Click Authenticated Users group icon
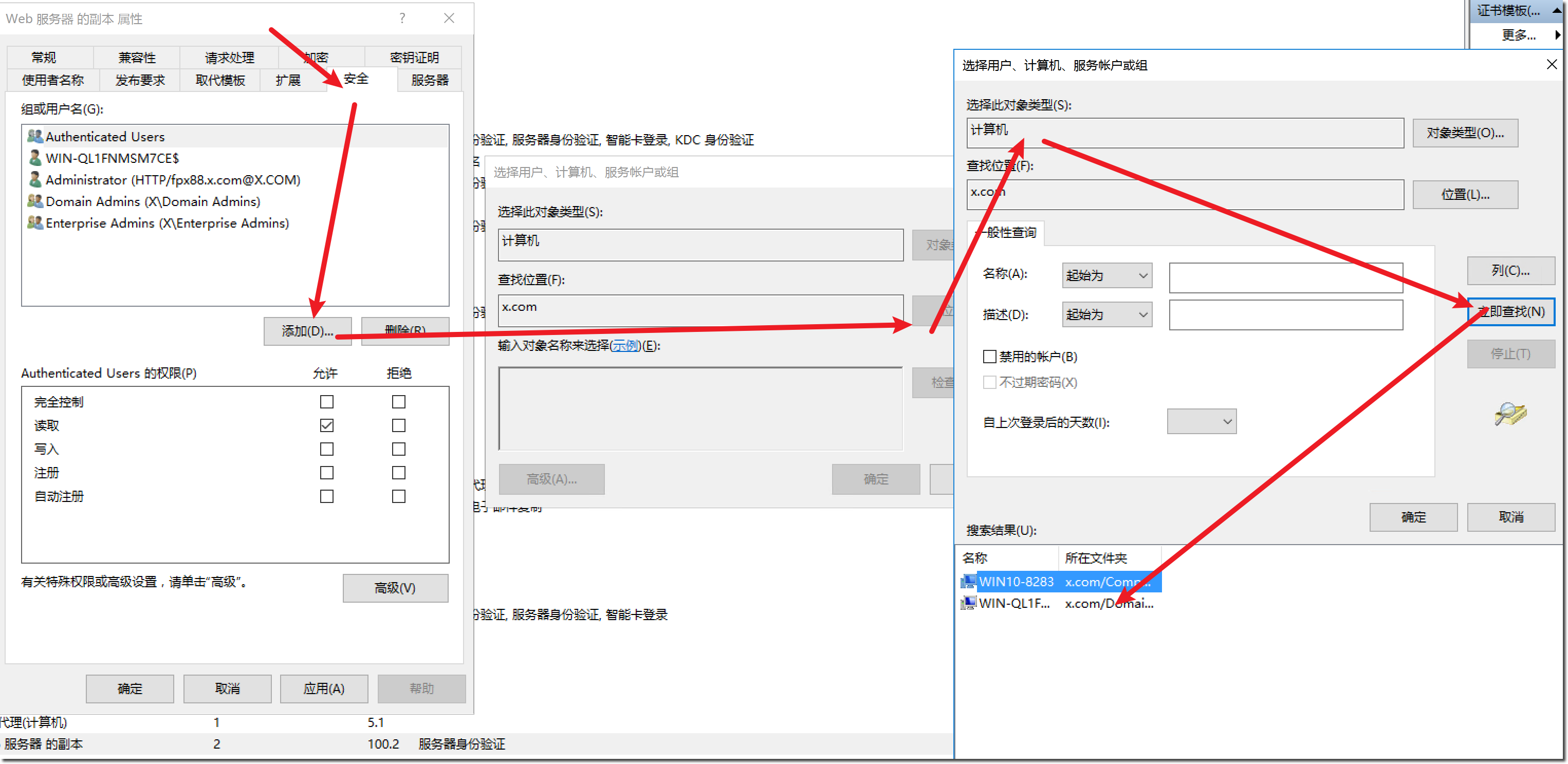The height and width of the screenshot is (764, 1568). pyautogui.click(x=35, y=136)
